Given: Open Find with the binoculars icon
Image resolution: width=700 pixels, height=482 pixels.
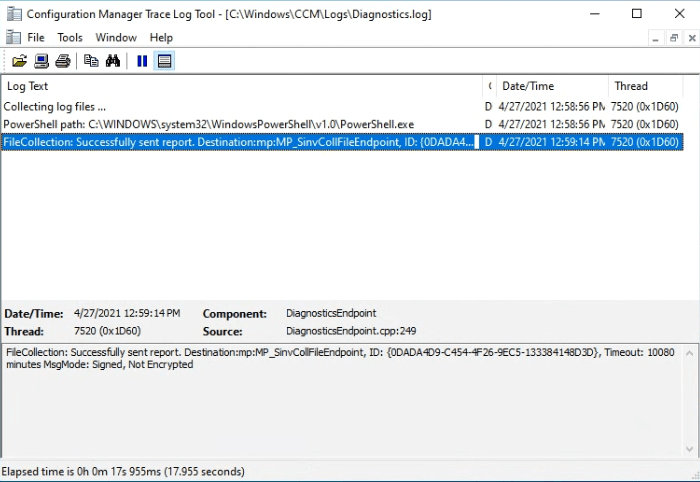Looking at the screenshot, I should coord(113,61).
